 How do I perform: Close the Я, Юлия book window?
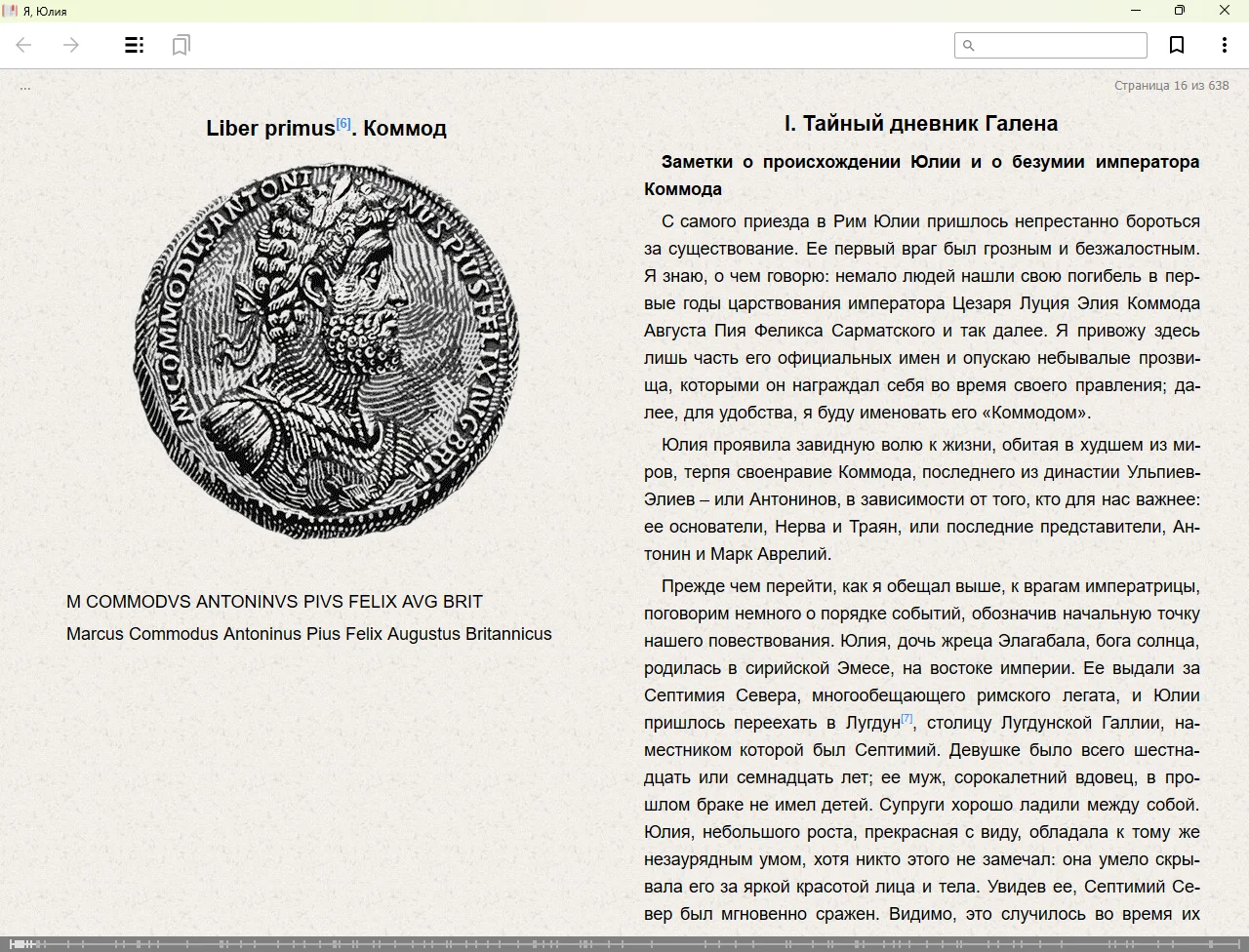(1225, 11)
